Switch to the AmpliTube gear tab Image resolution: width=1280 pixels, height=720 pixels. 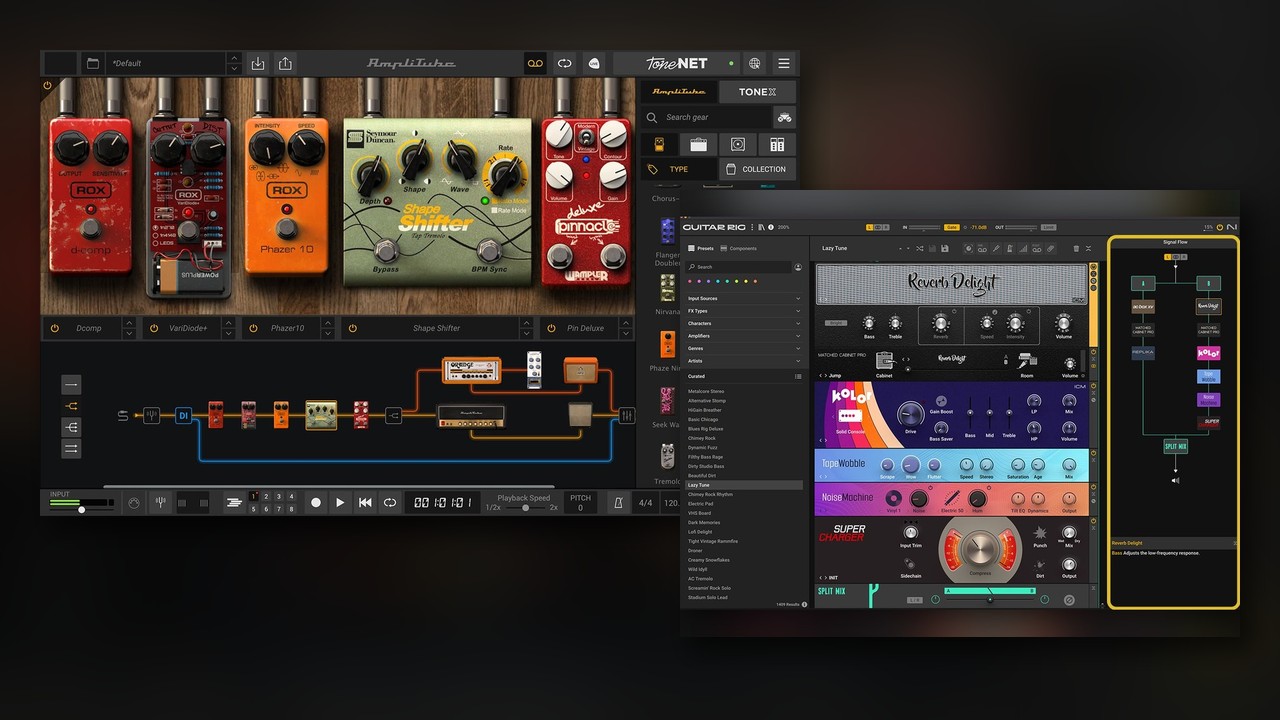click(679, 91)
